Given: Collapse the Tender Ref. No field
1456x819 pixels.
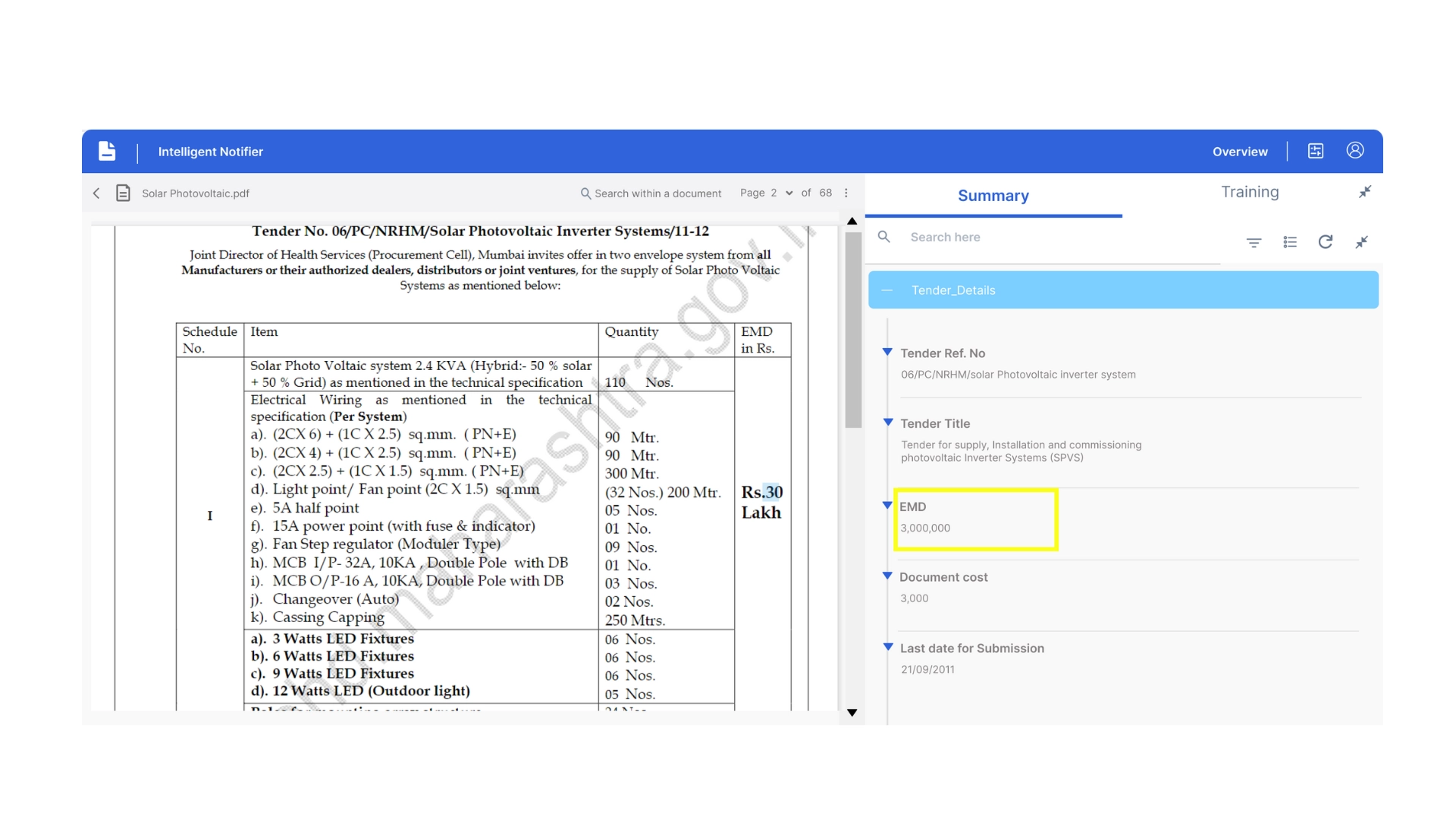Looking at the screenshot, I should [887, 352].
